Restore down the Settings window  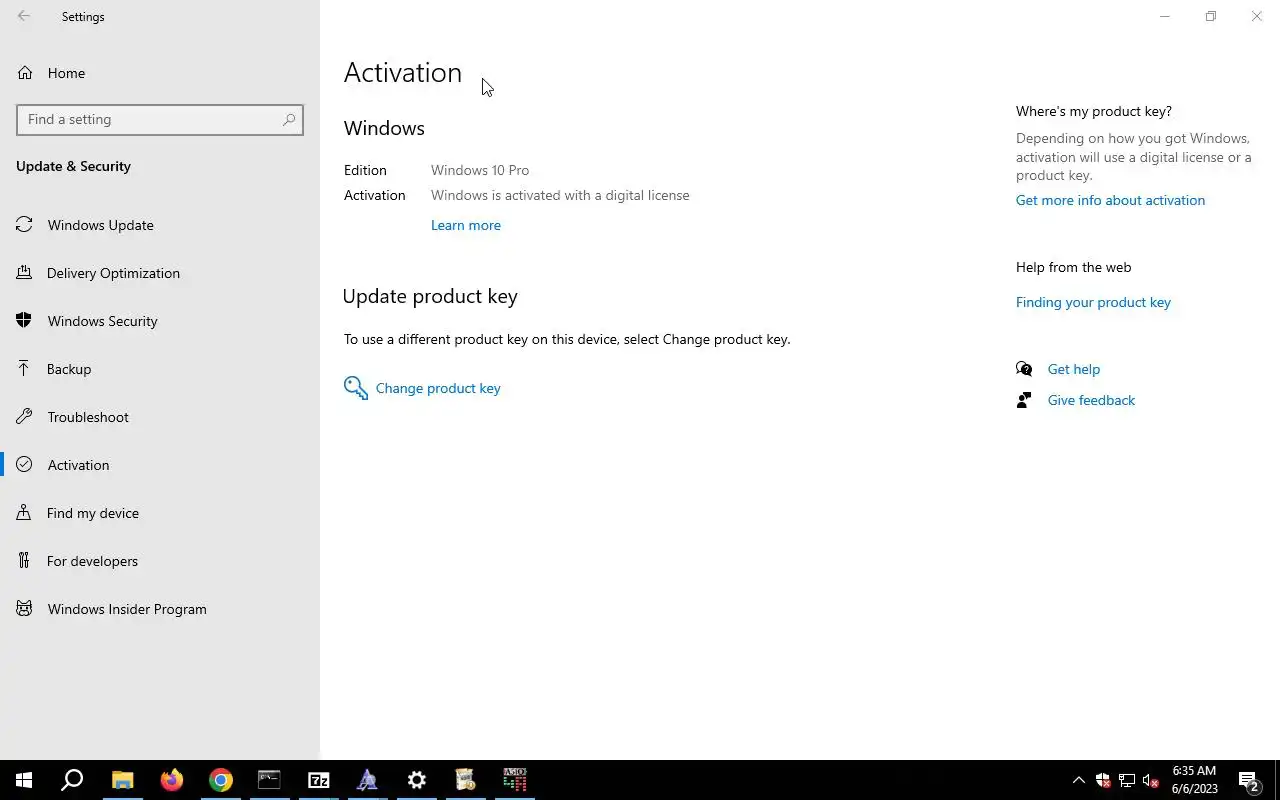1211,16
